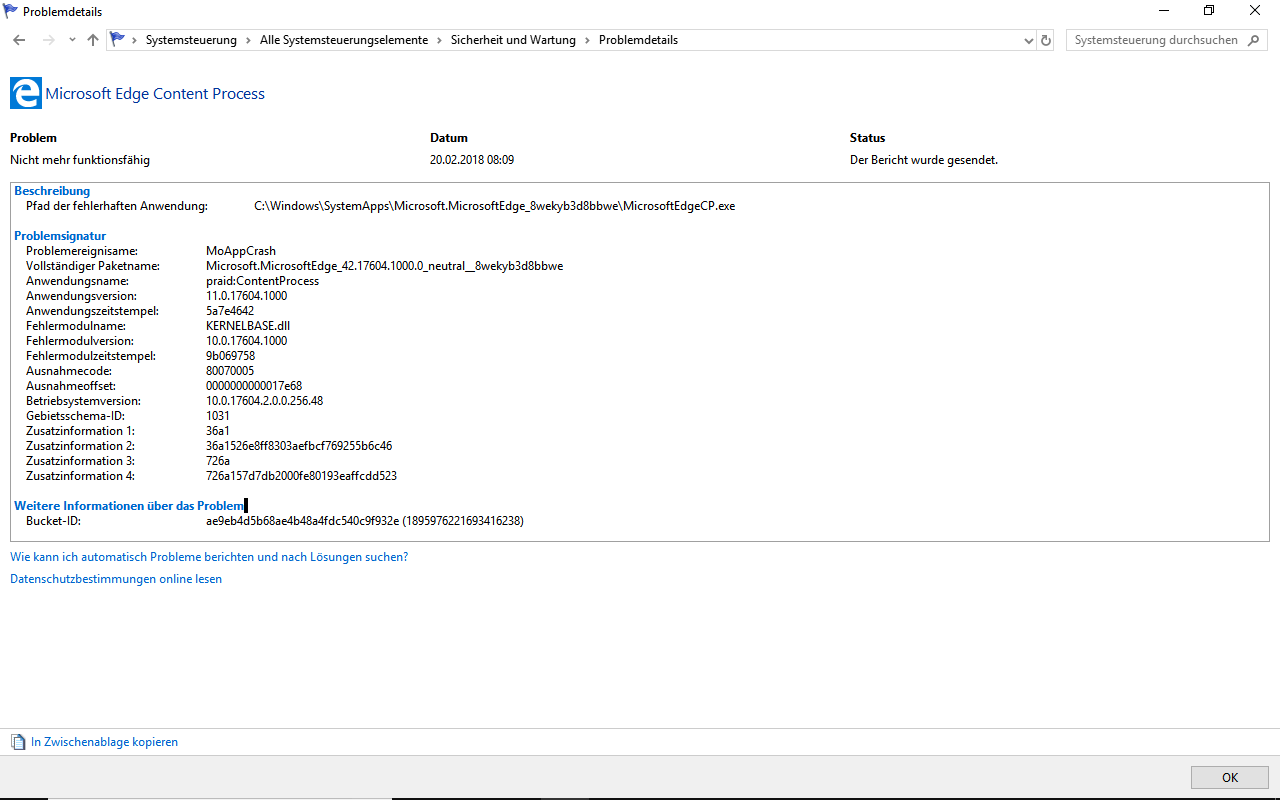Click the MicrosoftEdgeCP.exe application path

pyautogui.click(x=494, y=206)
